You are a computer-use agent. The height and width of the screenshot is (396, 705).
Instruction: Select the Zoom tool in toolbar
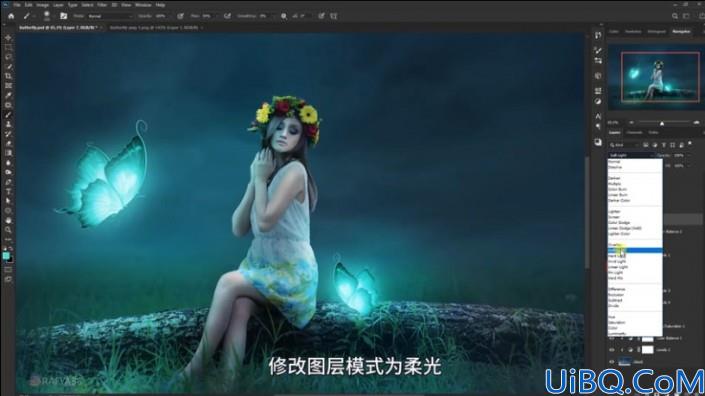coord(8,230)
